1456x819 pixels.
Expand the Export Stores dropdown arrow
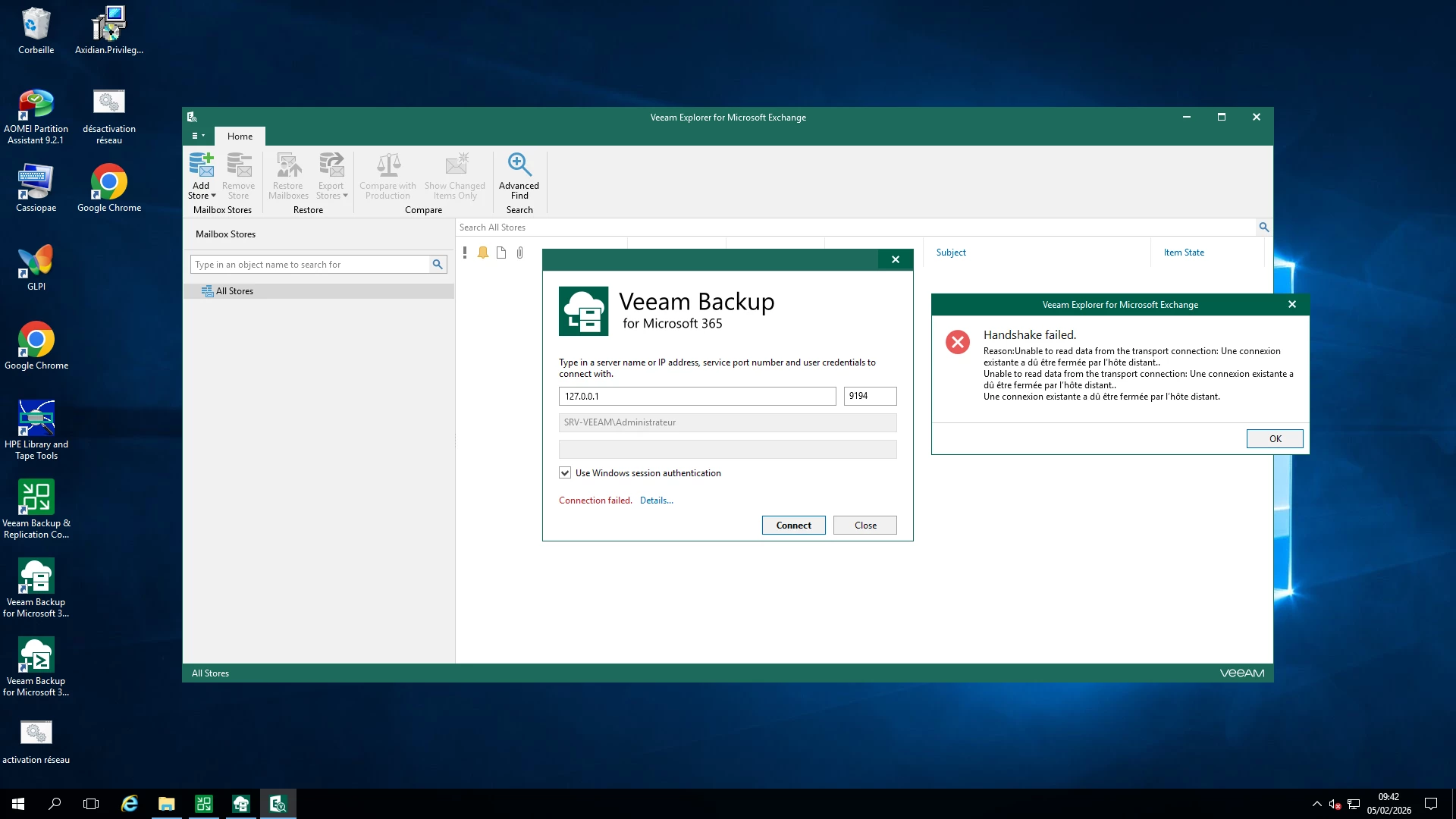point(346,196)
